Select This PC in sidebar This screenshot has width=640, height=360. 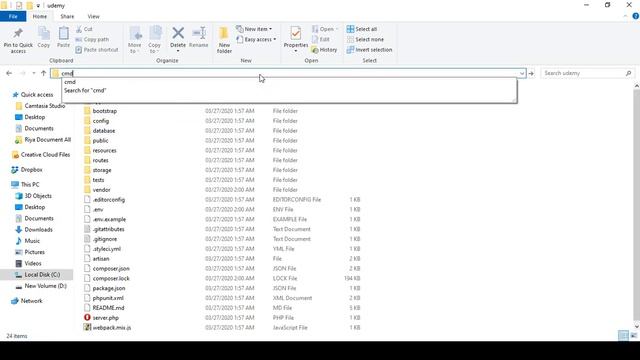tap(26, 184)
